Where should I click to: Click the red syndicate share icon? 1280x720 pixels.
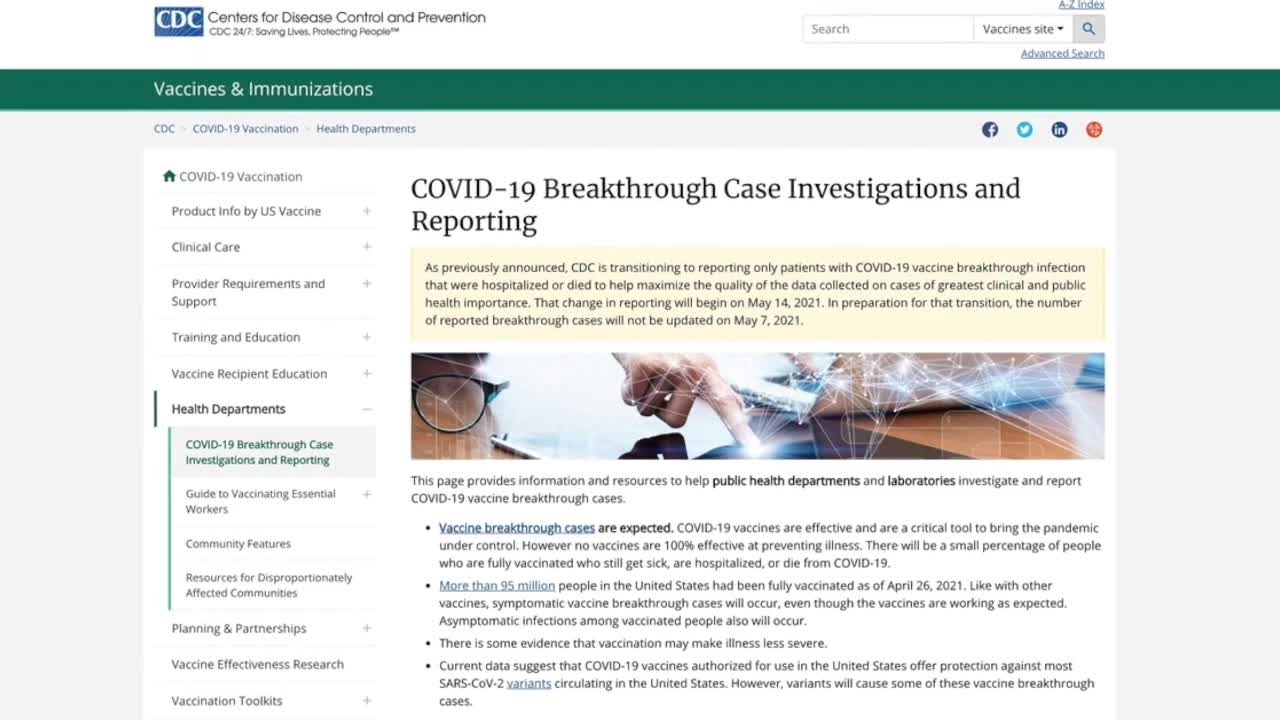click(1094, 129)
